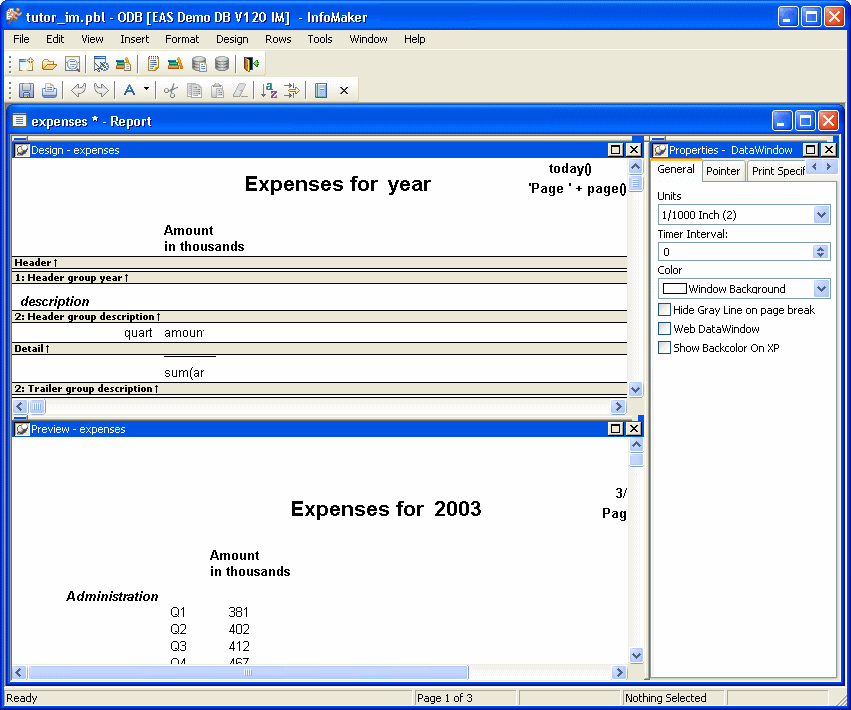Open the control type dropdown beside A

(147, 89)
